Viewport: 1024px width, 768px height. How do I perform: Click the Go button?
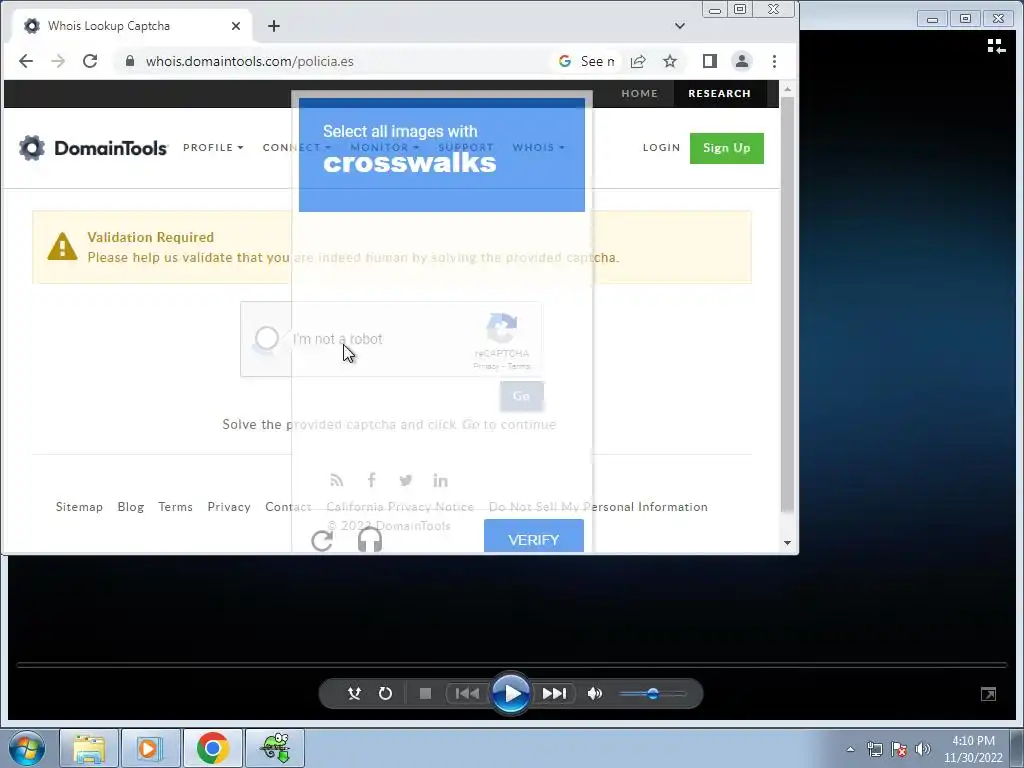(x=521, y=396)
